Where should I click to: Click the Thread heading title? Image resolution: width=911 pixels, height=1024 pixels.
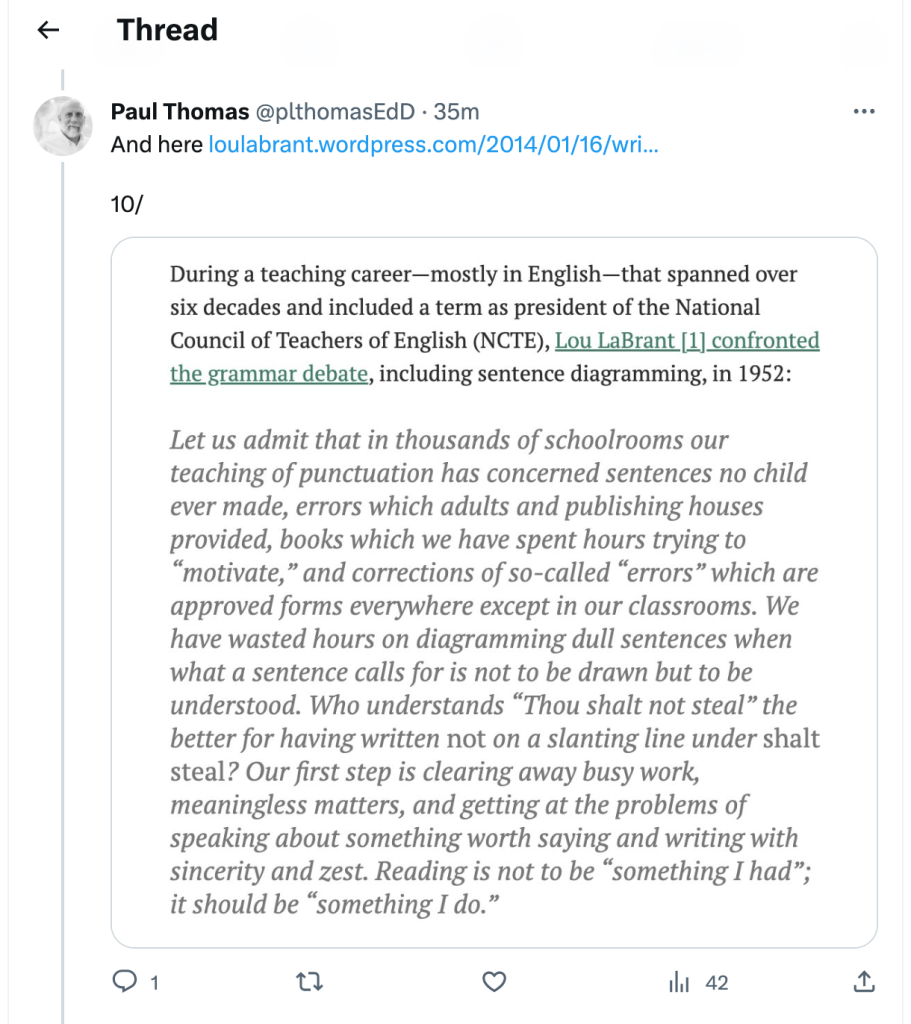pos(167,30)
